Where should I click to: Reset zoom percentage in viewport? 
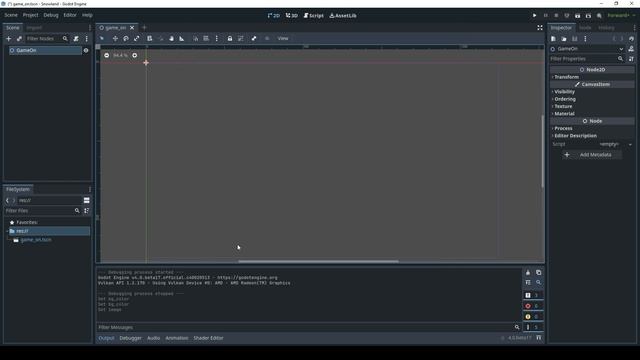pos(120,55)
